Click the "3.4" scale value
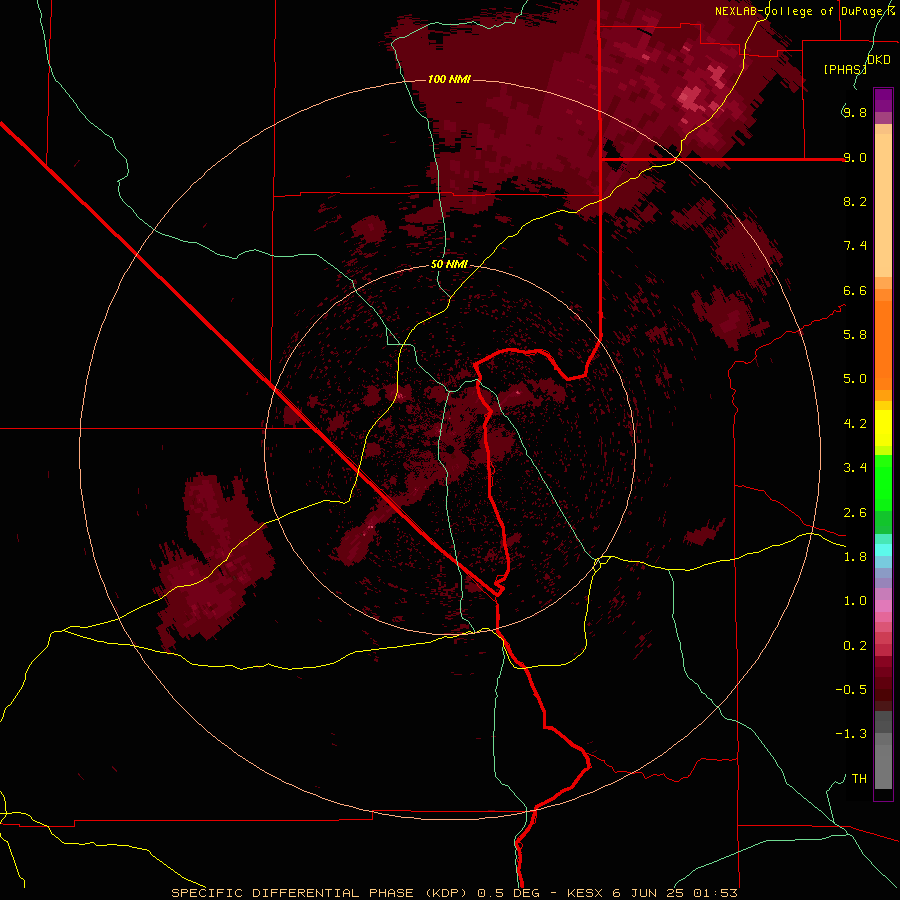Viewport: 900px width, 900px height. click(855, 468)
